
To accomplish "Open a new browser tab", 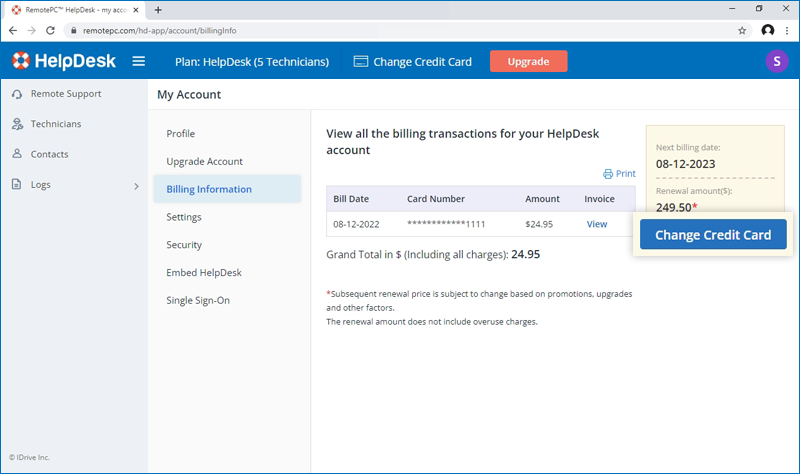I will click(x=158, y=10).
